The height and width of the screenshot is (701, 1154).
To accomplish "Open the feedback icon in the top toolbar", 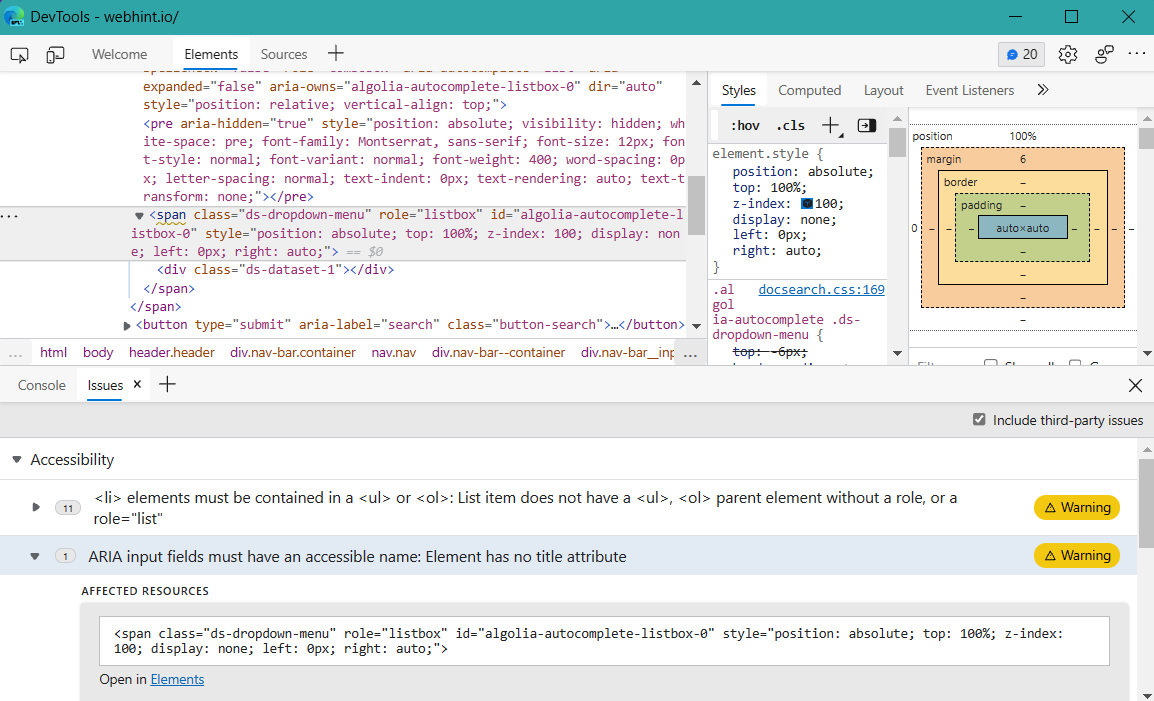I will (1104, 54).
